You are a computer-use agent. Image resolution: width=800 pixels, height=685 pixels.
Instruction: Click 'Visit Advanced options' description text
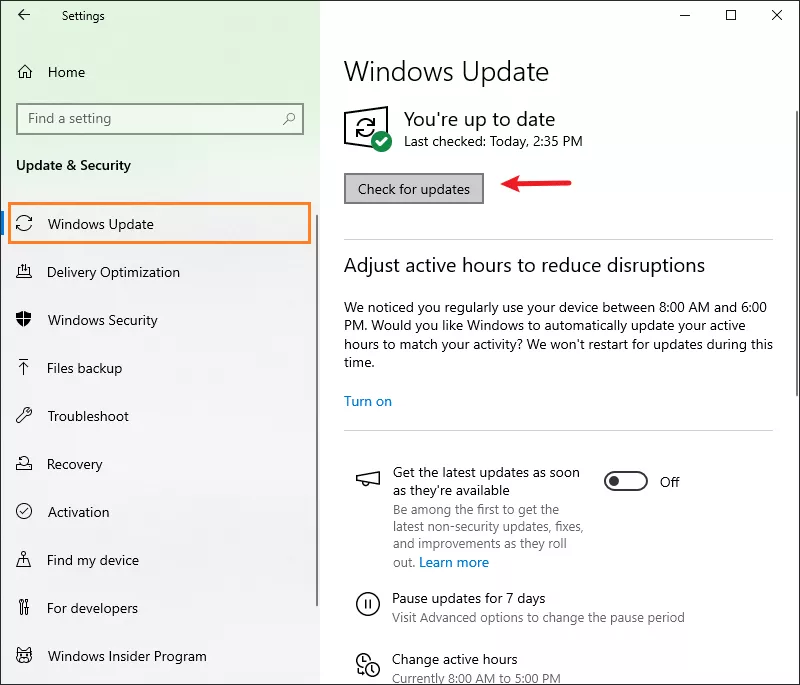538,617
